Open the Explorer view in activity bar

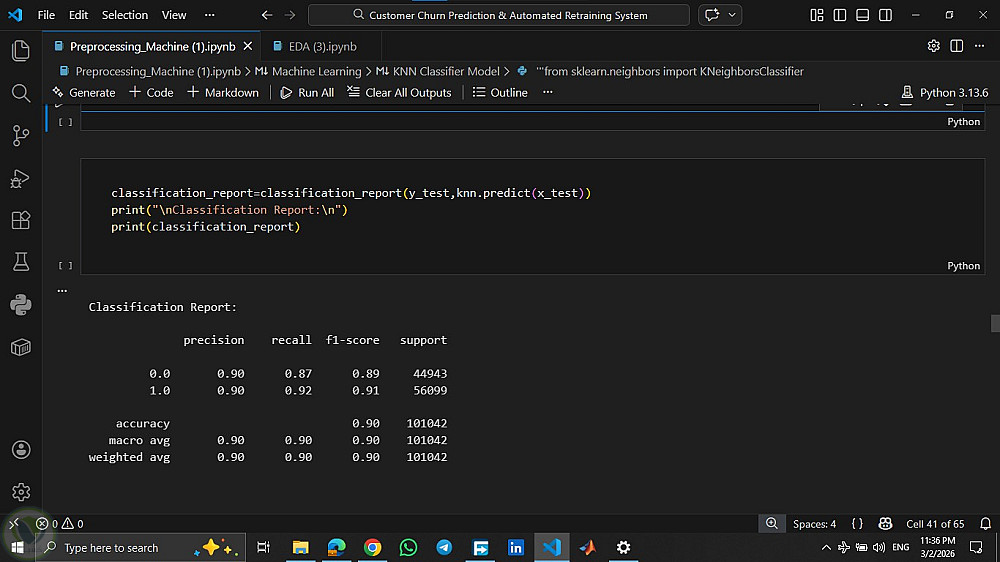point(21,51)
